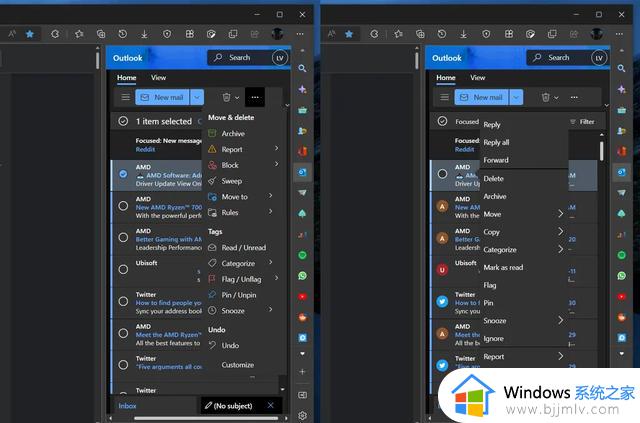Uncheck the selected AMD Software email in left window

click(x=123, y=174)
